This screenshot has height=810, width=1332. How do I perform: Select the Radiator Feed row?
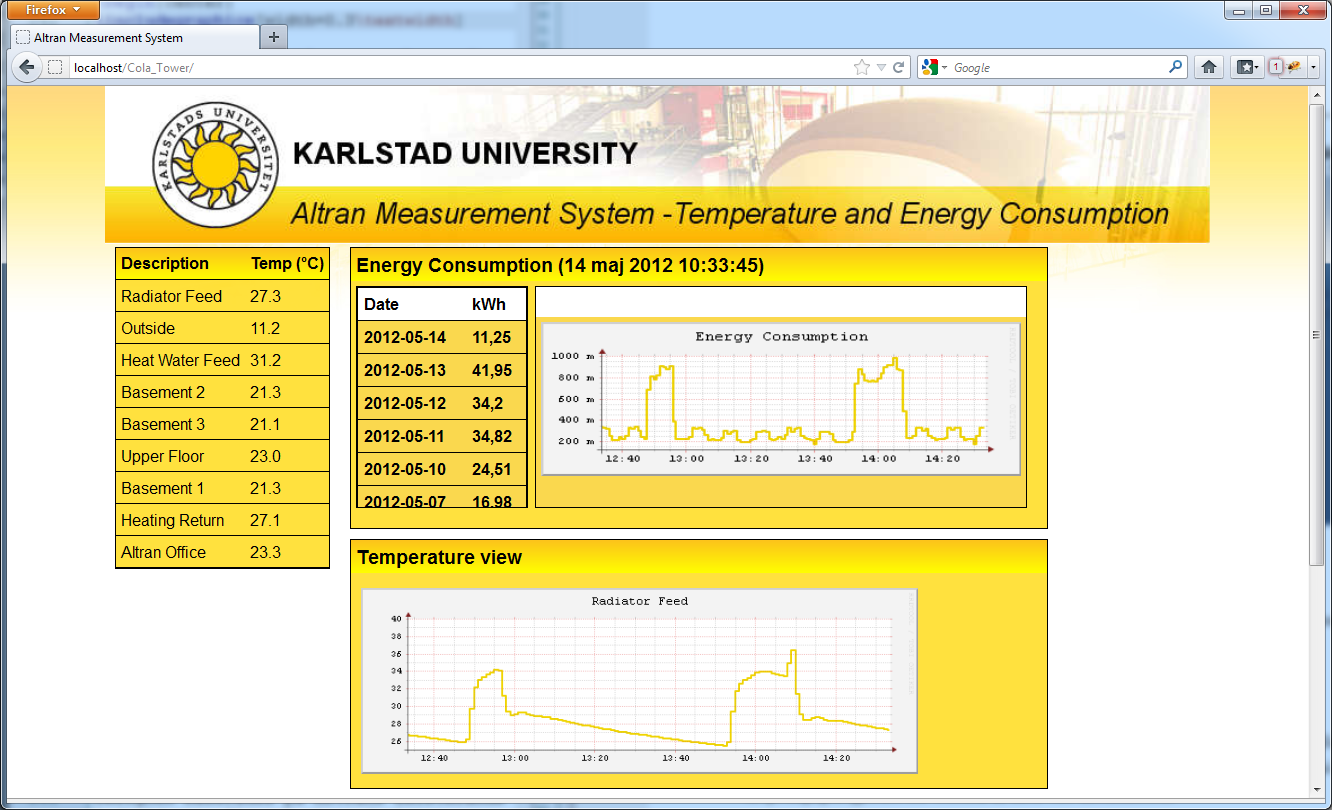coord(222,296)
